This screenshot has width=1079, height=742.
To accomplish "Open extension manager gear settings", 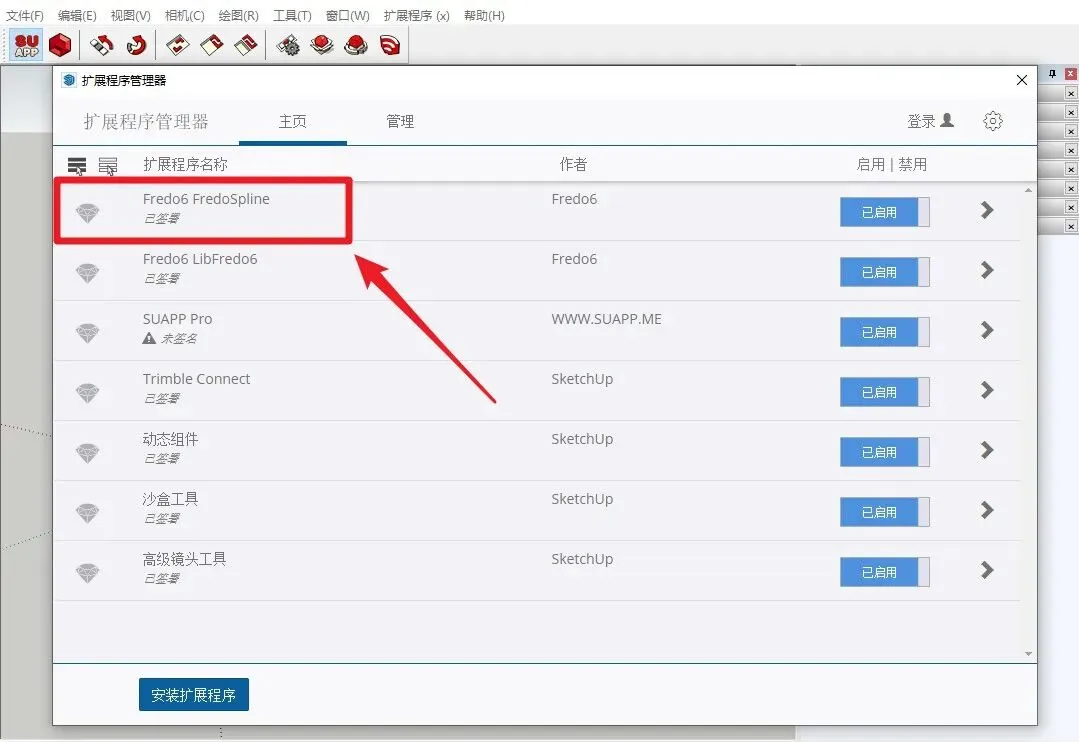I will pos(992,121).
